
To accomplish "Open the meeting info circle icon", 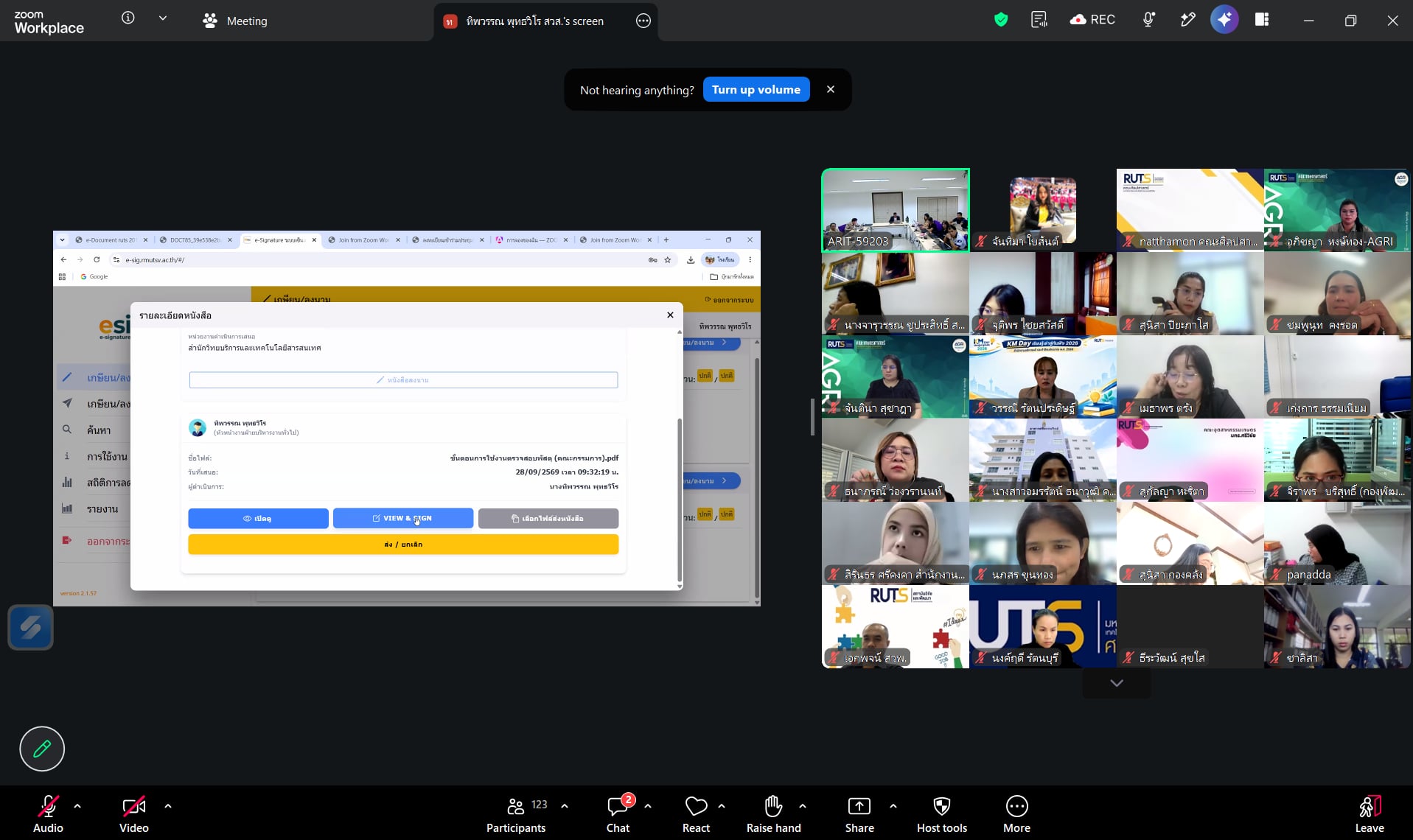I will (128, 18).
